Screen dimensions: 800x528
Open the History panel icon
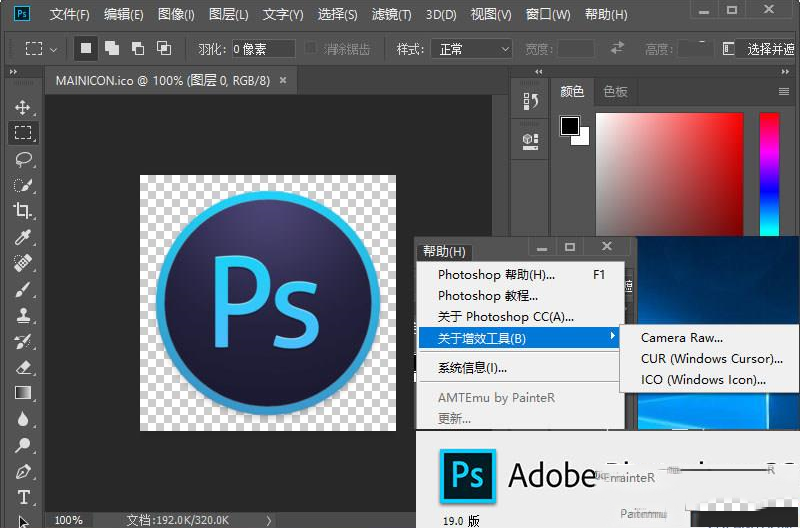click(x=531, y=102)
